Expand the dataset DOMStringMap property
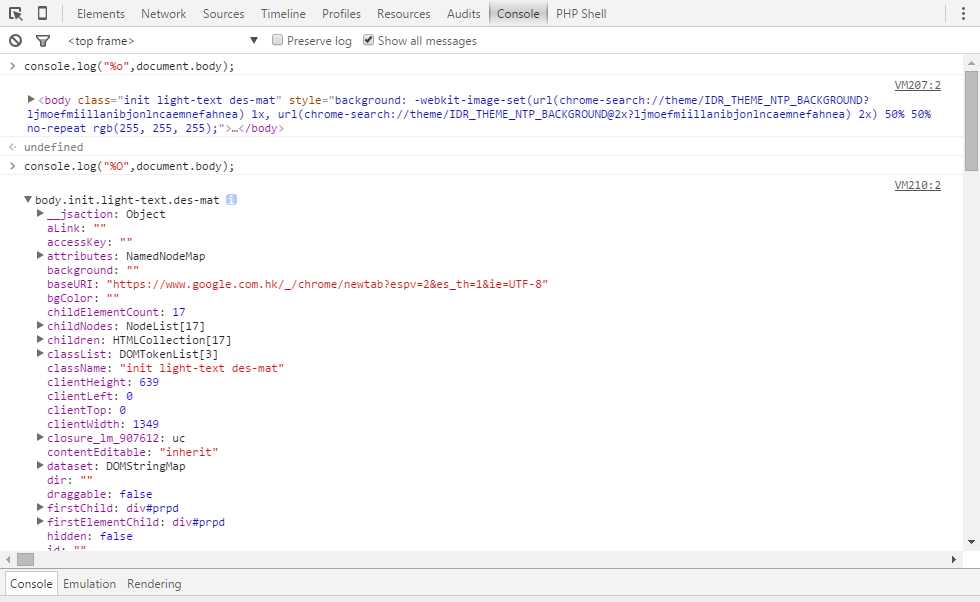Viewport: 980px width, 602px height. click(40, 465)
